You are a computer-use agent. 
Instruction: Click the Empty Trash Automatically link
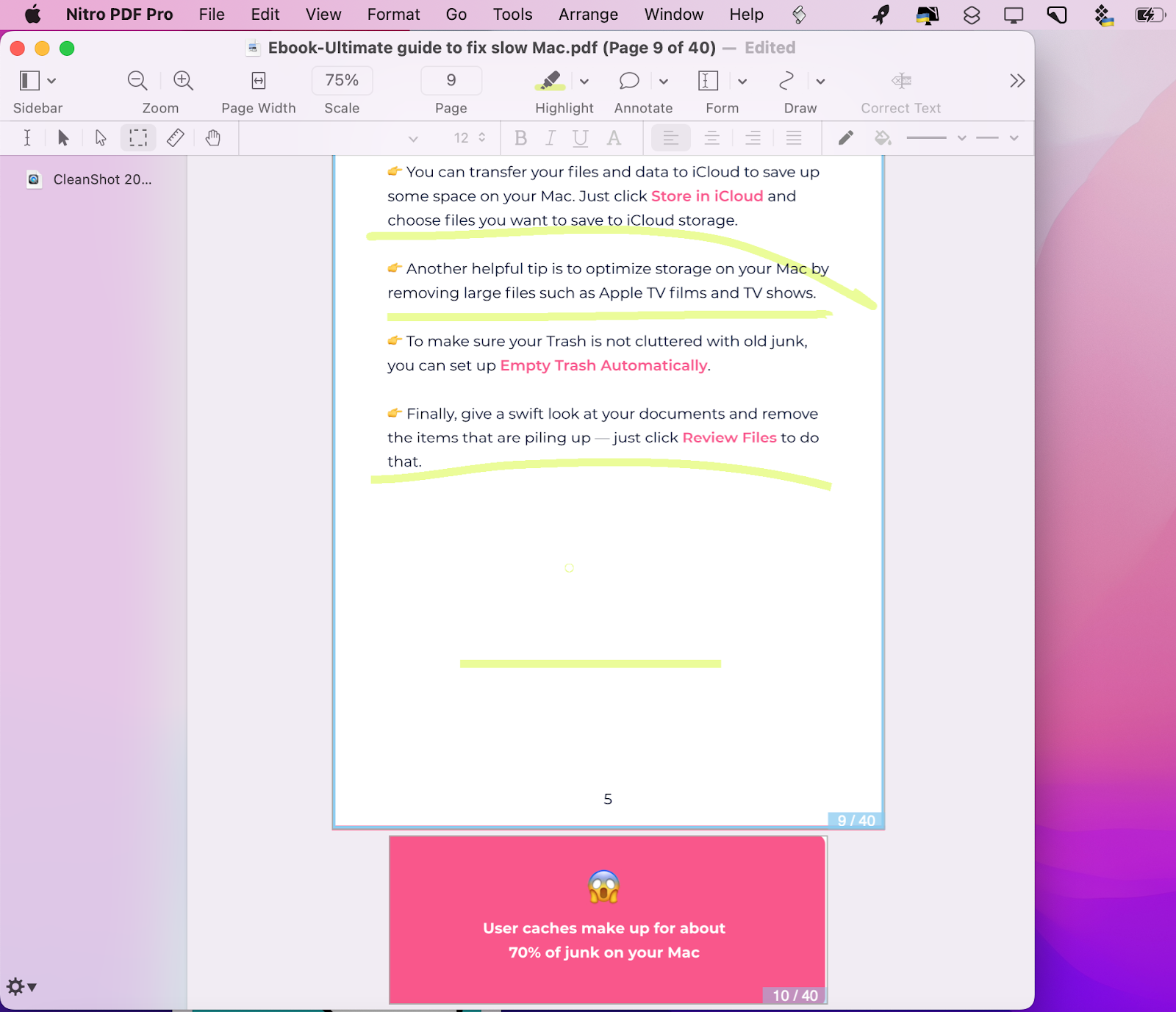[603, 365]
